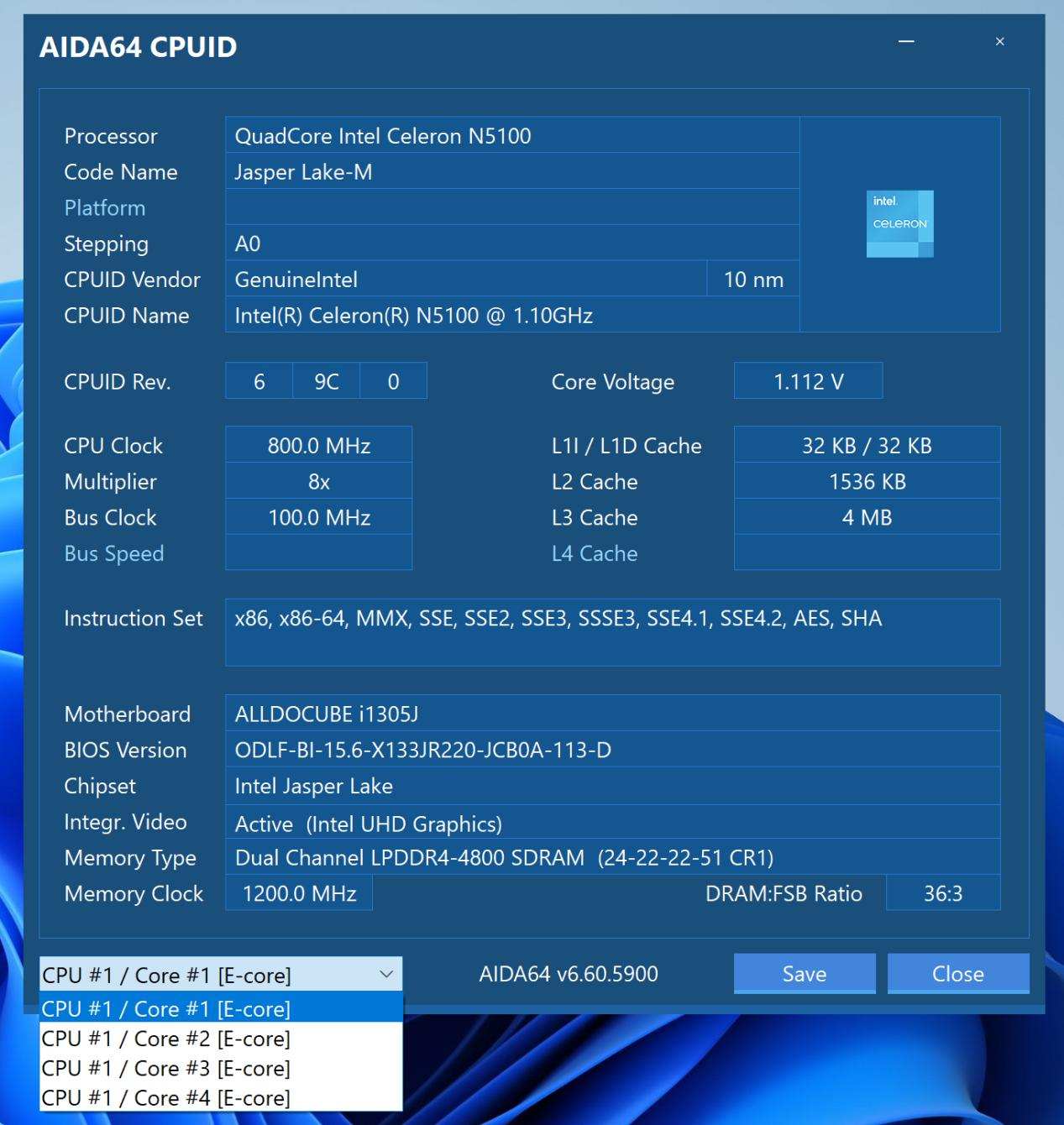
Task: Click the Close button
Action: 958,974
